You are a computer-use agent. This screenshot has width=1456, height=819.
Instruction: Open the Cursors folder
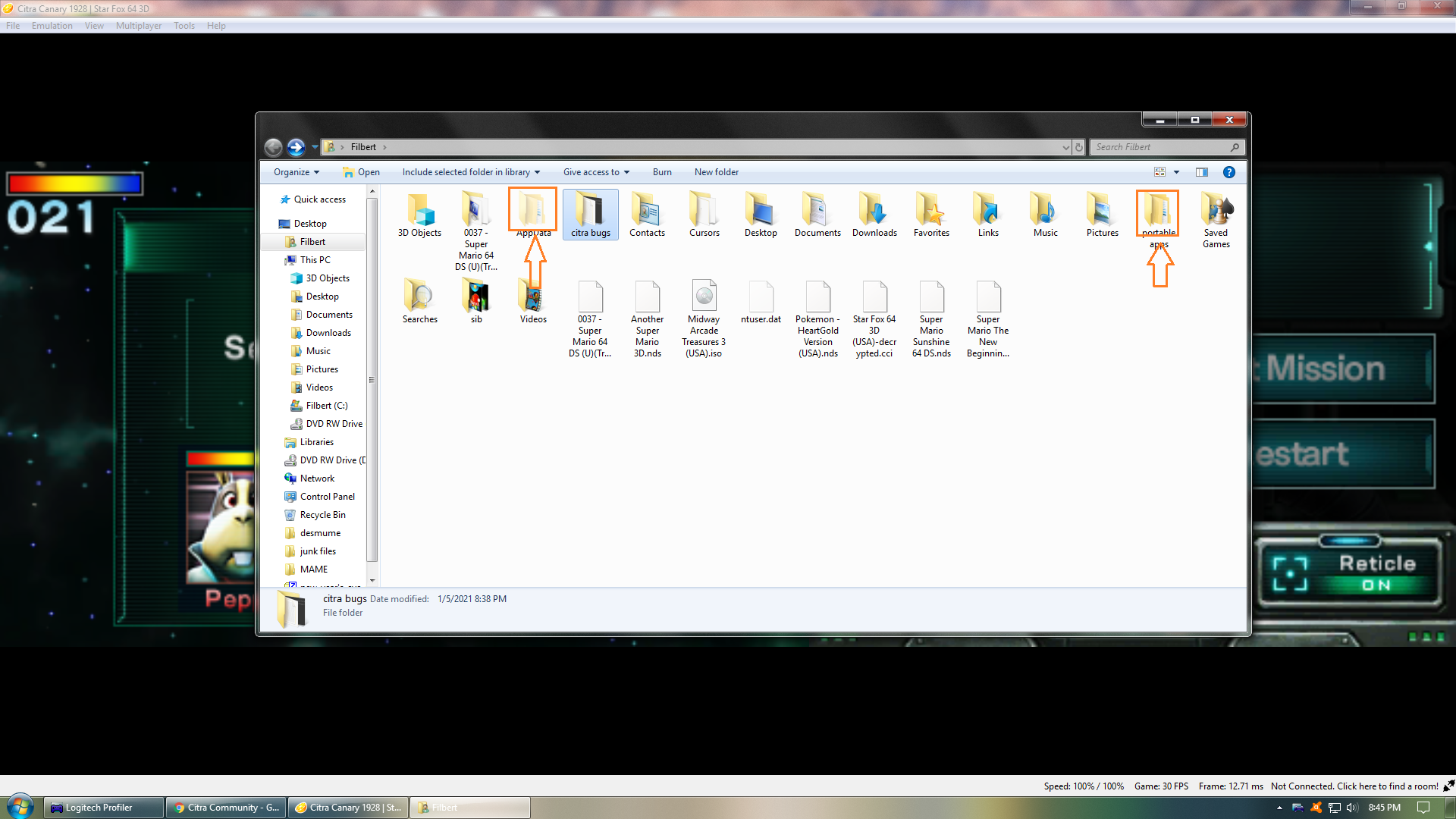pyautogui.click(x=704, y=215)
